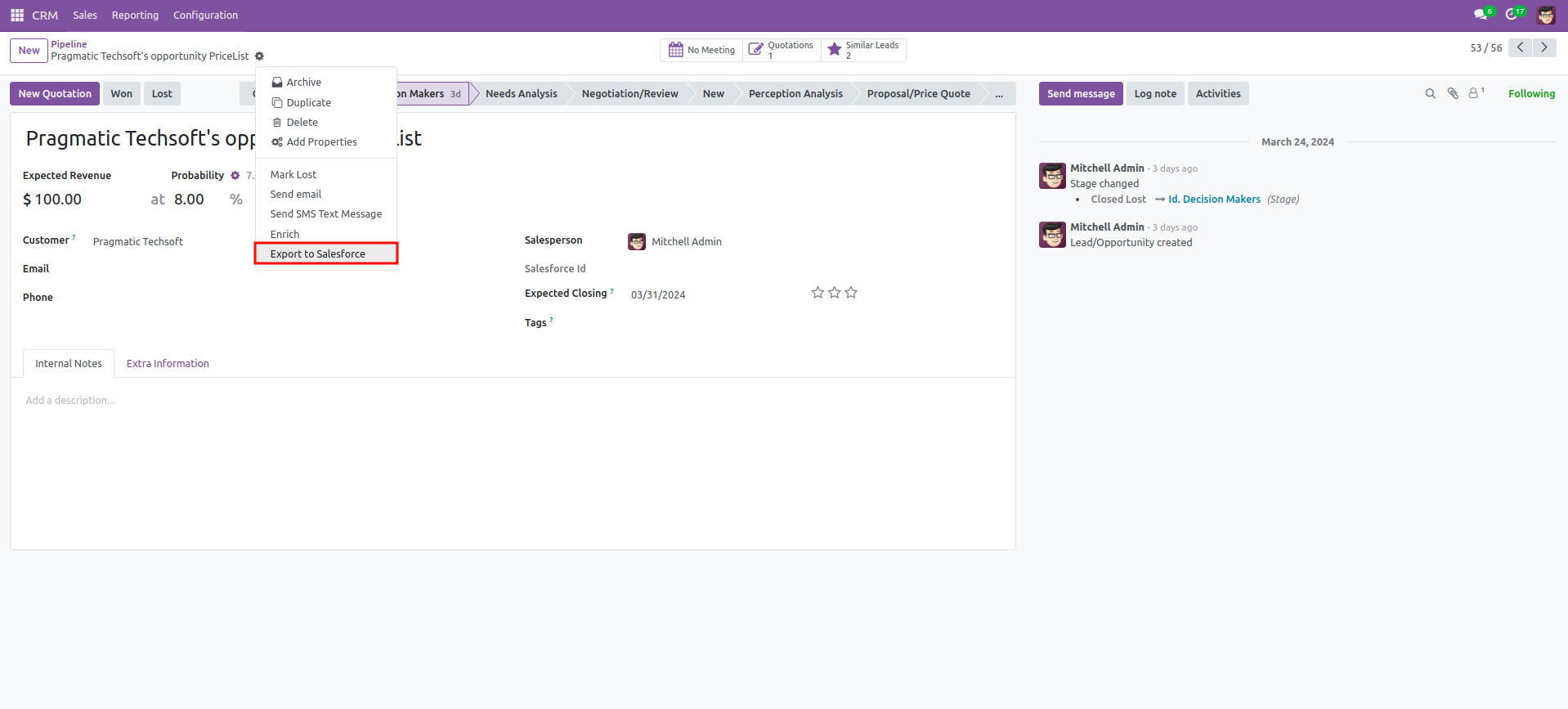
Task: Open Quotations smart button
Action: click(782, 50)
